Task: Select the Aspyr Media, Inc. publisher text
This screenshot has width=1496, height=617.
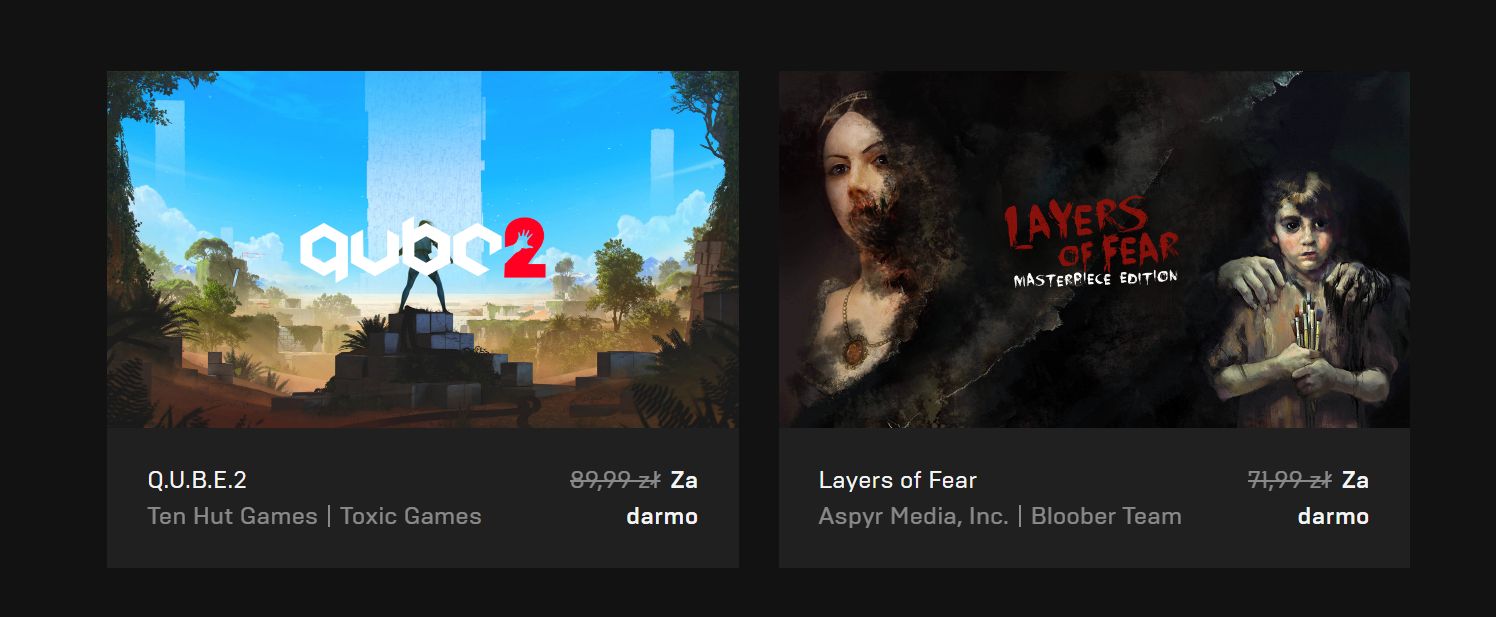Action: click(x=913, y=516)
